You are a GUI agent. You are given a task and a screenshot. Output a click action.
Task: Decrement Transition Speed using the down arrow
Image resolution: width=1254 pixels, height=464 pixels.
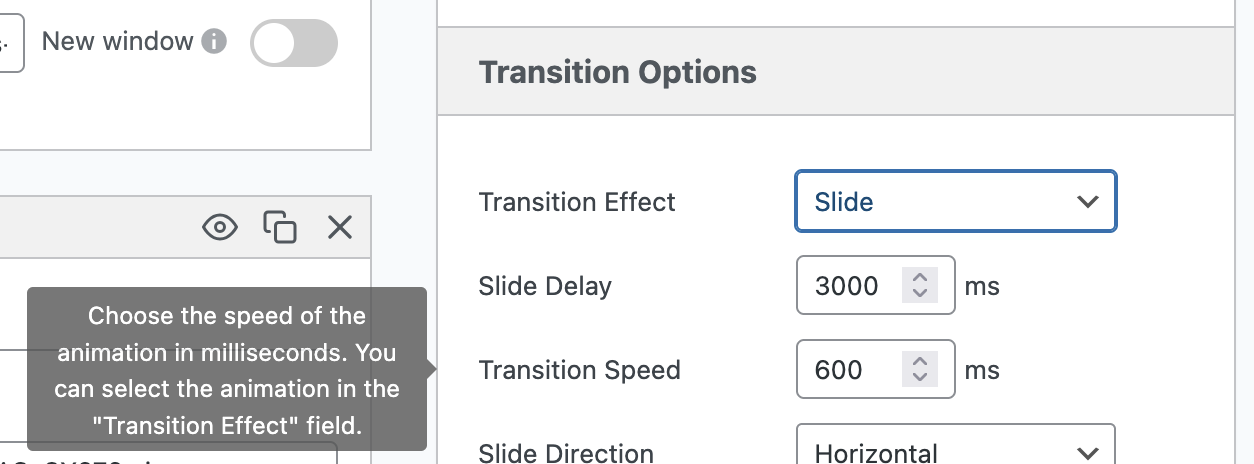point(920,379)
